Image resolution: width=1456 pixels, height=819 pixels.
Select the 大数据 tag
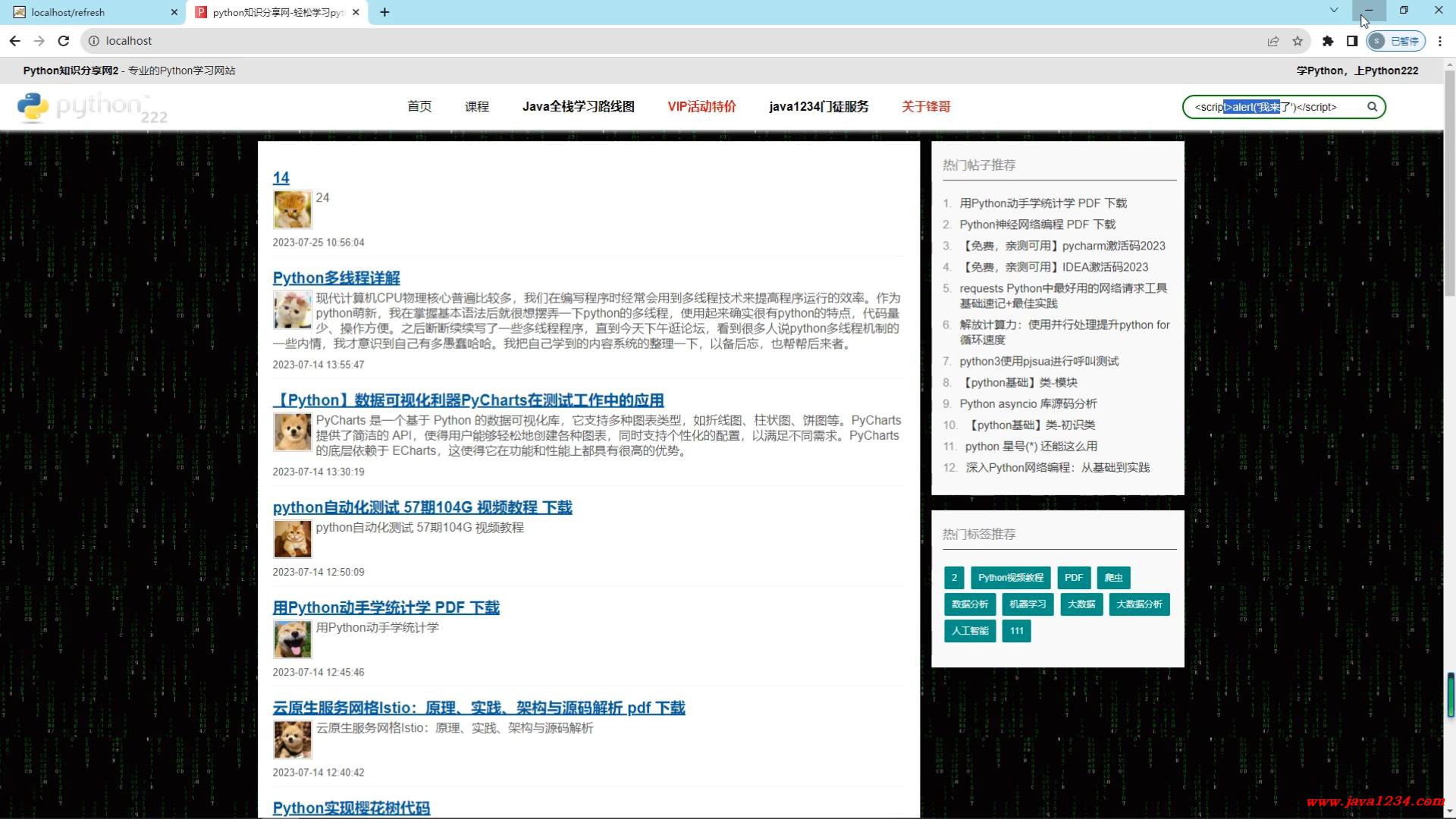click(1081, 604)
